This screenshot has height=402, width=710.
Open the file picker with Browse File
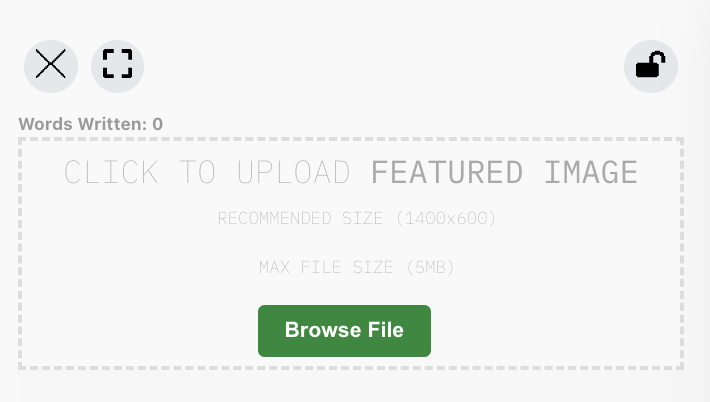tap(344, 331)
